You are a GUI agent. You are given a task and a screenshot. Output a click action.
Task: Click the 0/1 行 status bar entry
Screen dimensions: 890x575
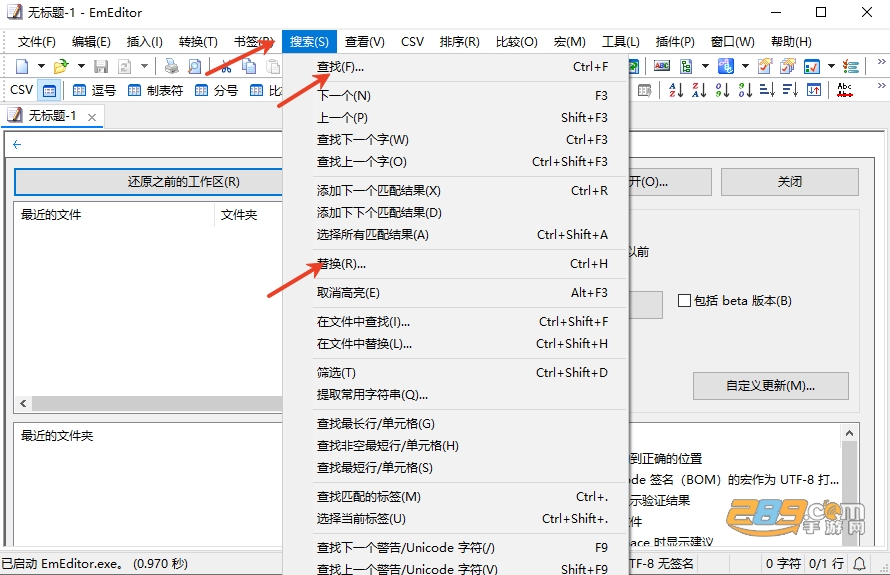[826, 564]
